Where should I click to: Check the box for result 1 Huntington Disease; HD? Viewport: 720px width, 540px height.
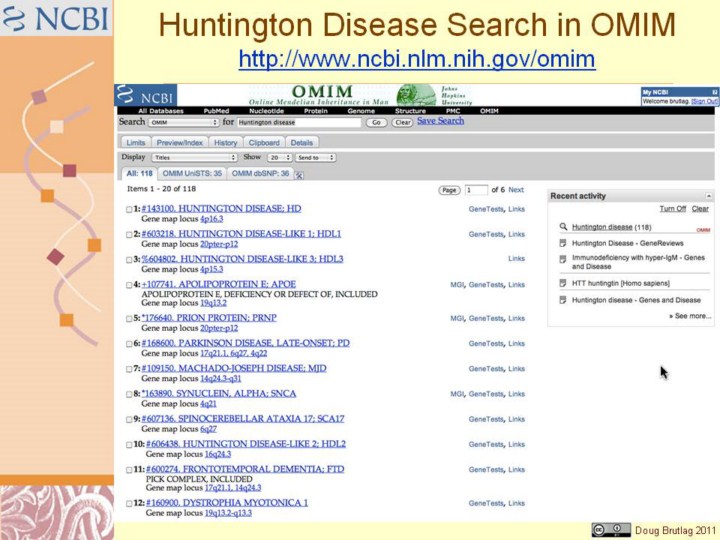click(129, 209)
